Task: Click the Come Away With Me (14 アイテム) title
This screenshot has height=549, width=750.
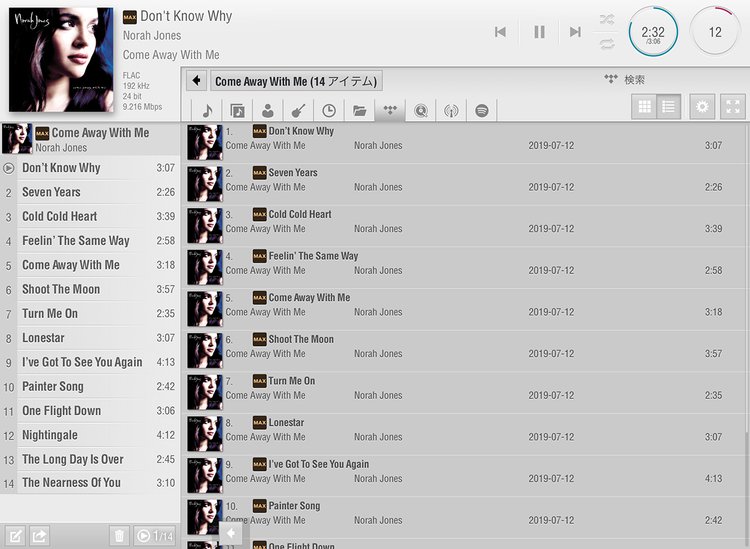Action: 296,81
